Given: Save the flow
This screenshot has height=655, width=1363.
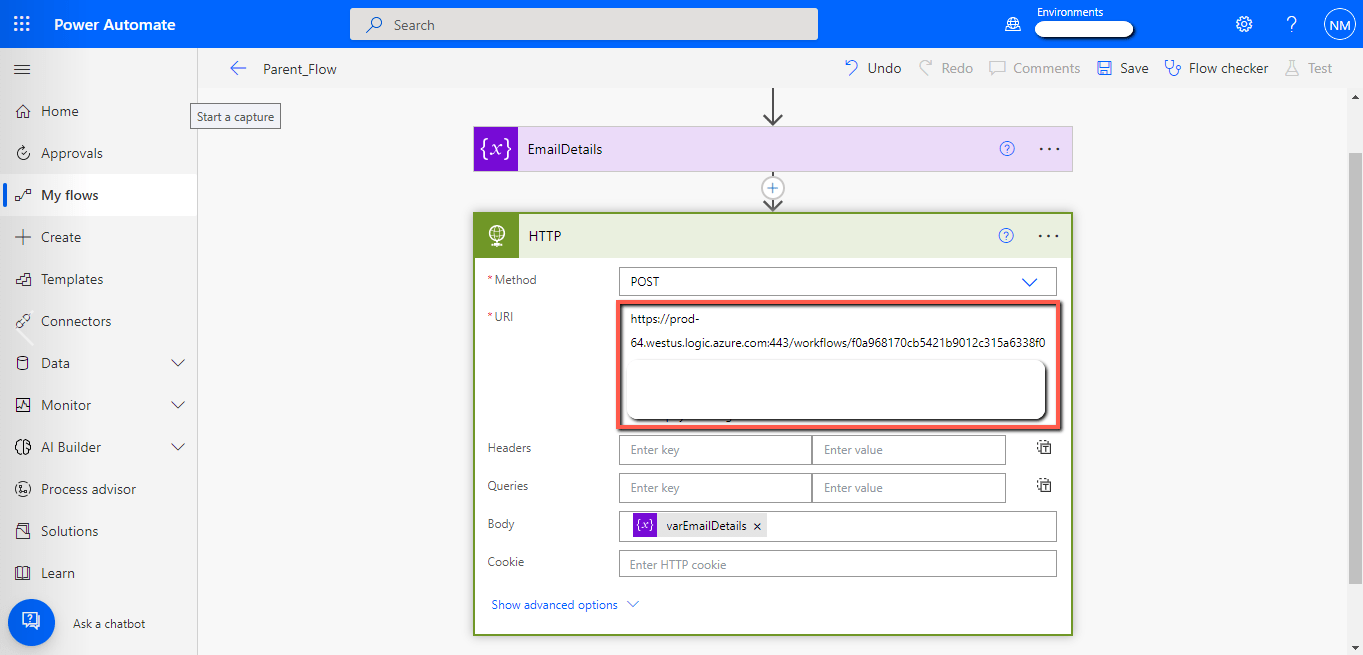Looking at the screenshot, I should click(x=1122, y=68).
